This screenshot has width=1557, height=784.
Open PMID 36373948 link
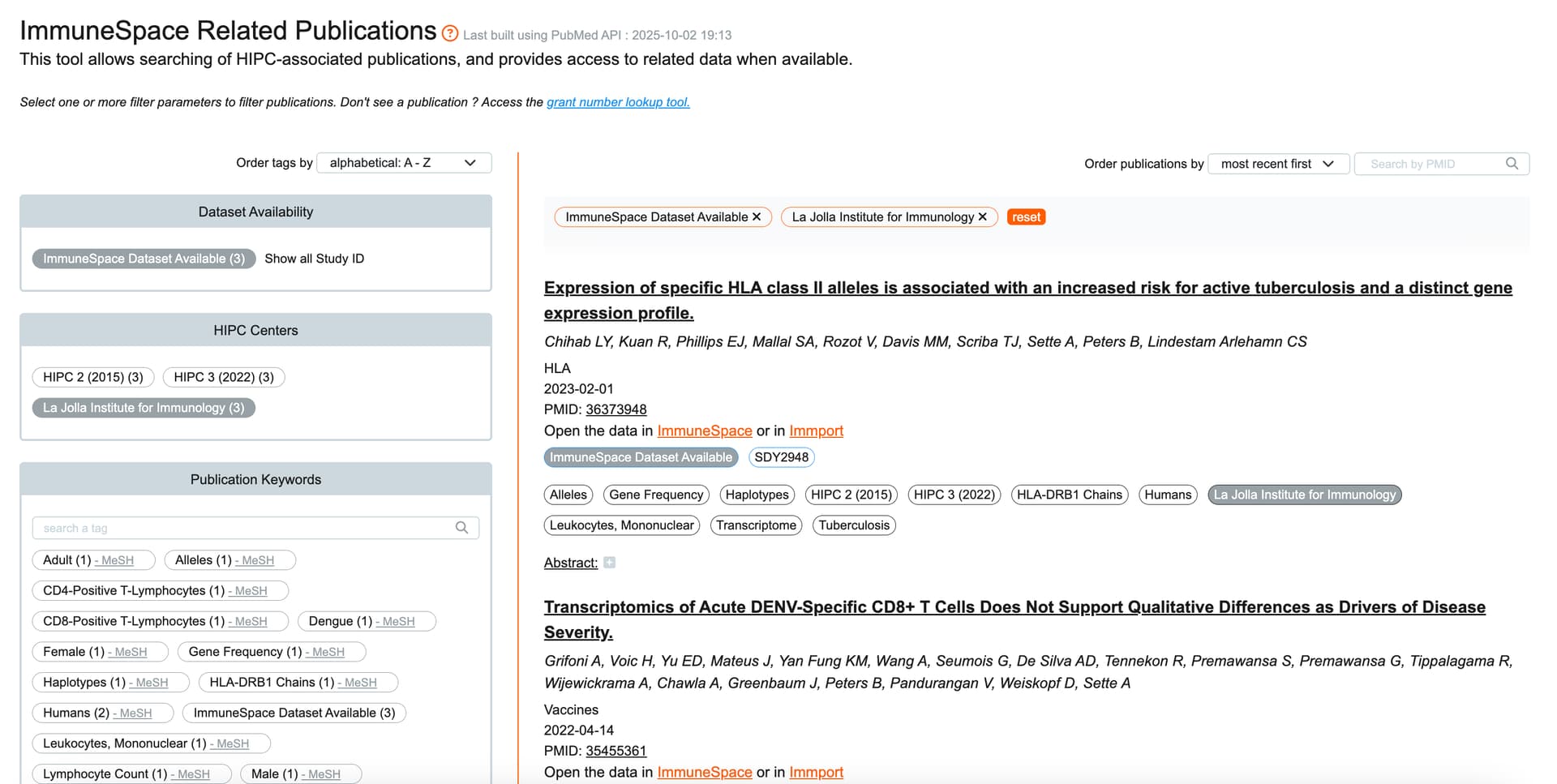pyautogui.click(x=616, y=409)
